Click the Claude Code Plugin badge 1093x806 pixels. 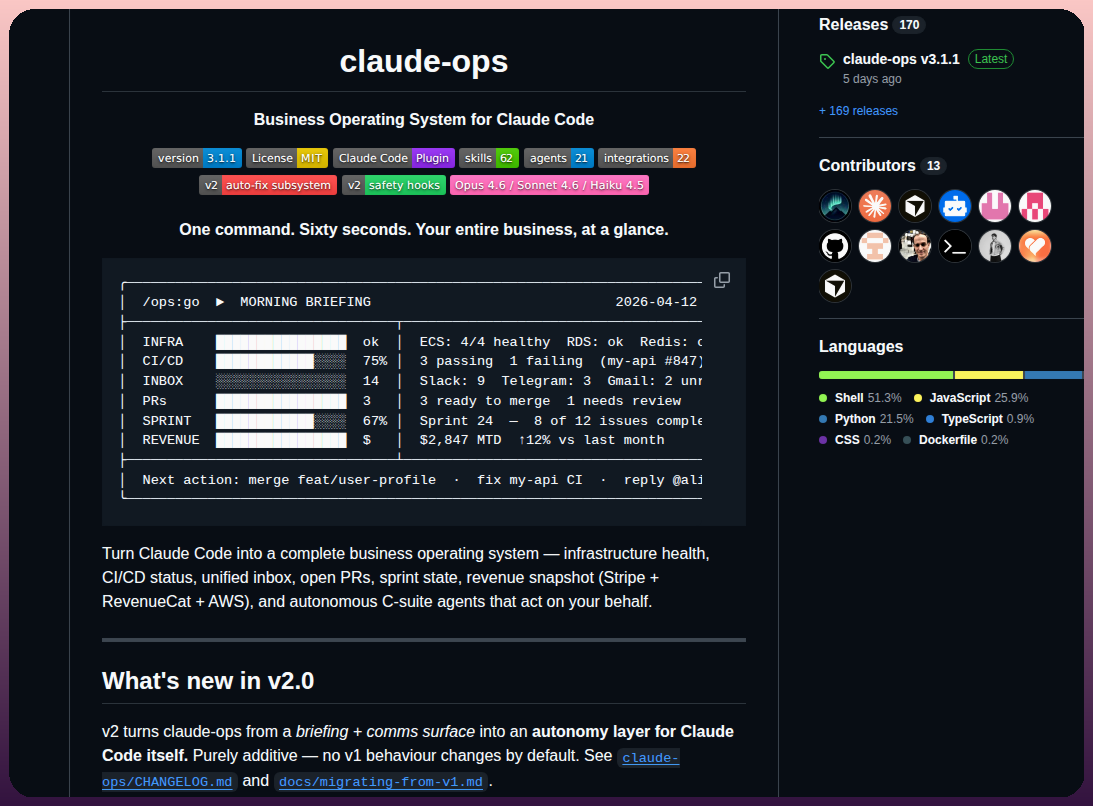(394, 158)
